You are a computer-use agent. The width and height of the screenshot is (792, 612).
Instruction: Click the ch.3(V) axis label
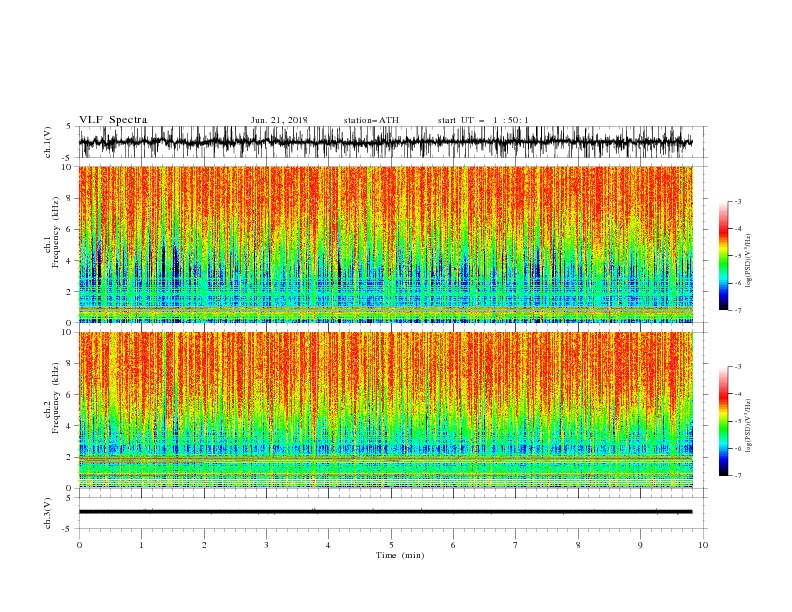pyautogui.click(x=48, y=513)
